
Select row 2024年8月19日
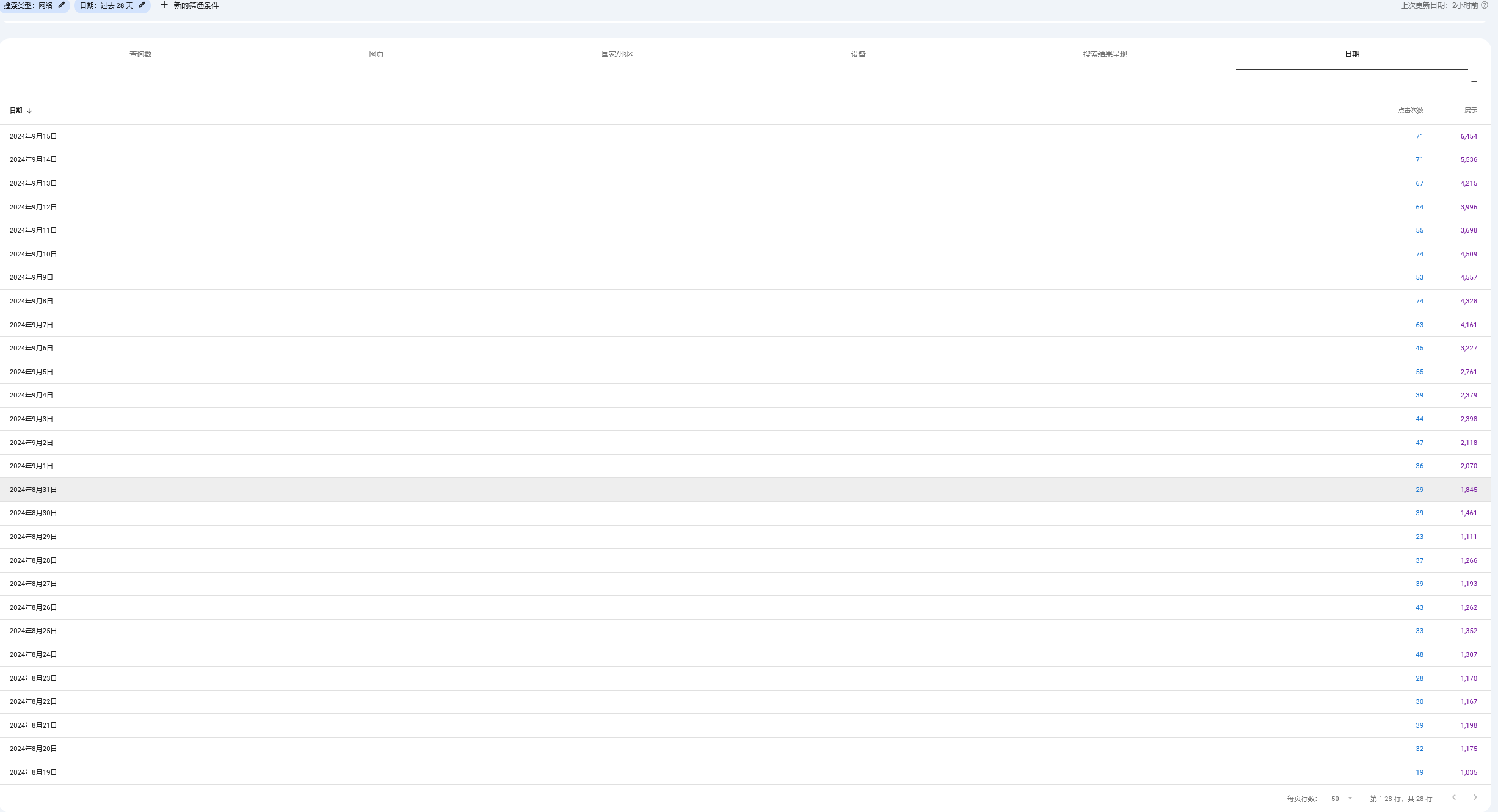pos(746,772)
